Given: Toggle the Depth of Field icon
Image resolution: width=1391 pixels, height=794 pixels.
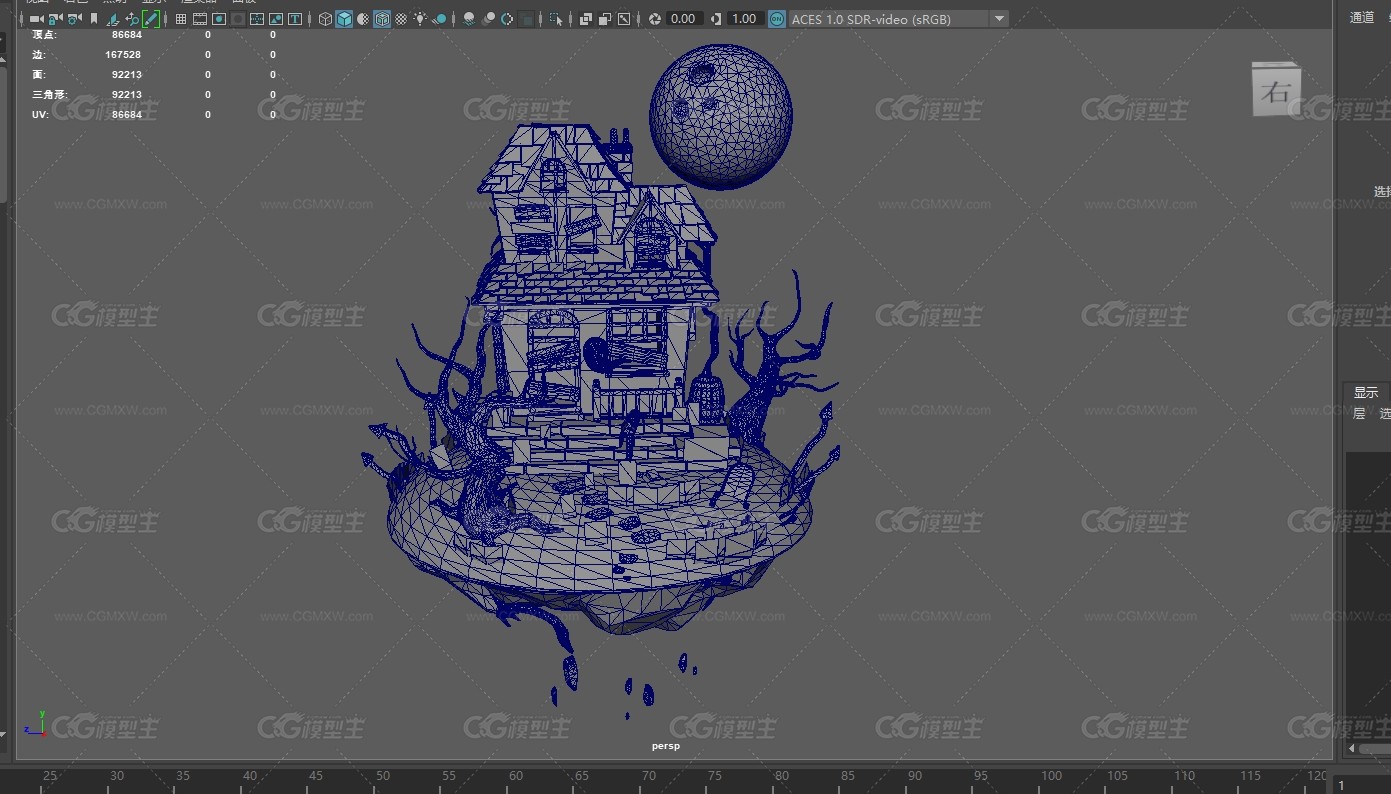Looking at the screenshot, I should 527,19.
